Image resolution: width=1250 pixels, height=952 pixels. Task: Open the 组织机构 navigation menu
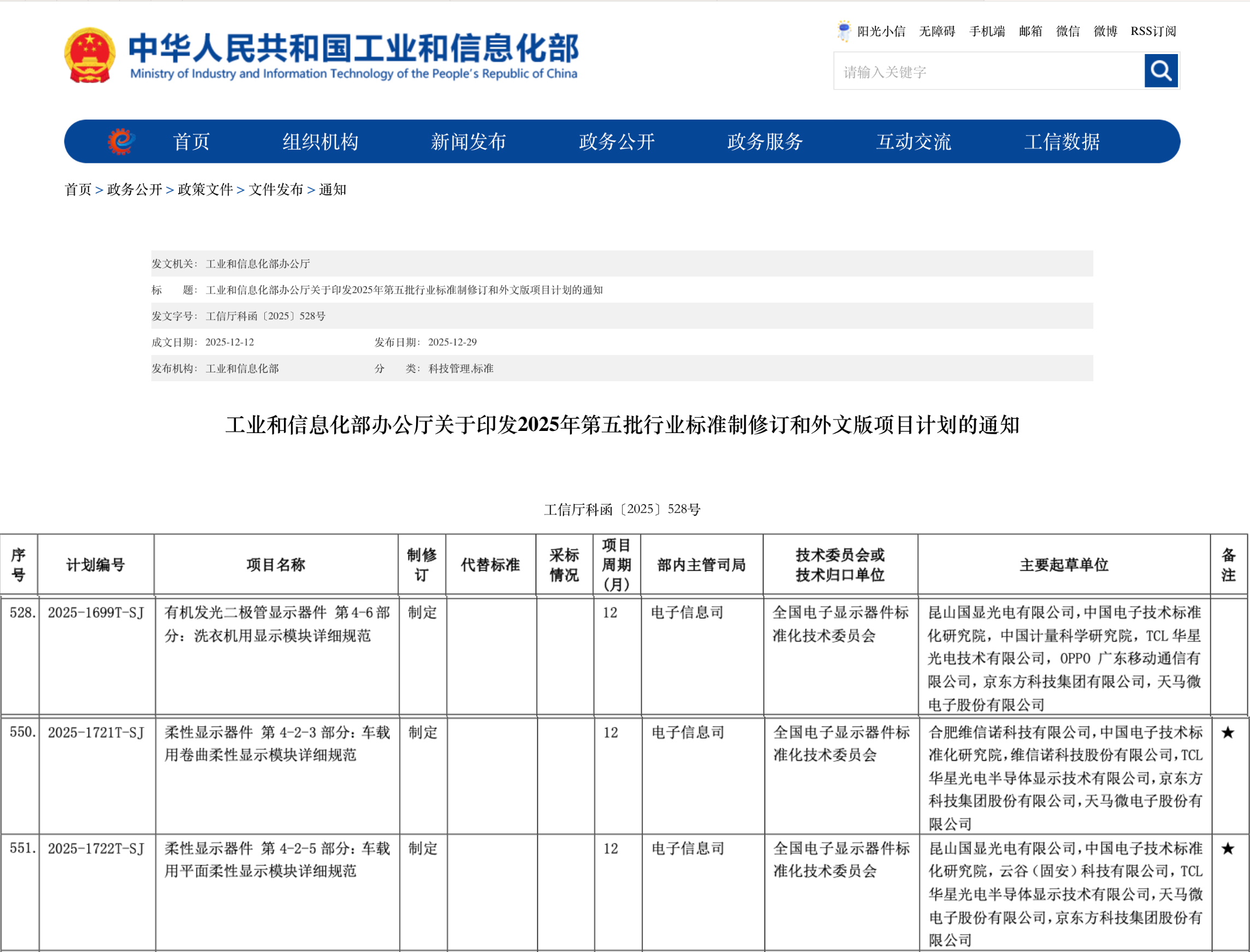click(x=321, y=141)
